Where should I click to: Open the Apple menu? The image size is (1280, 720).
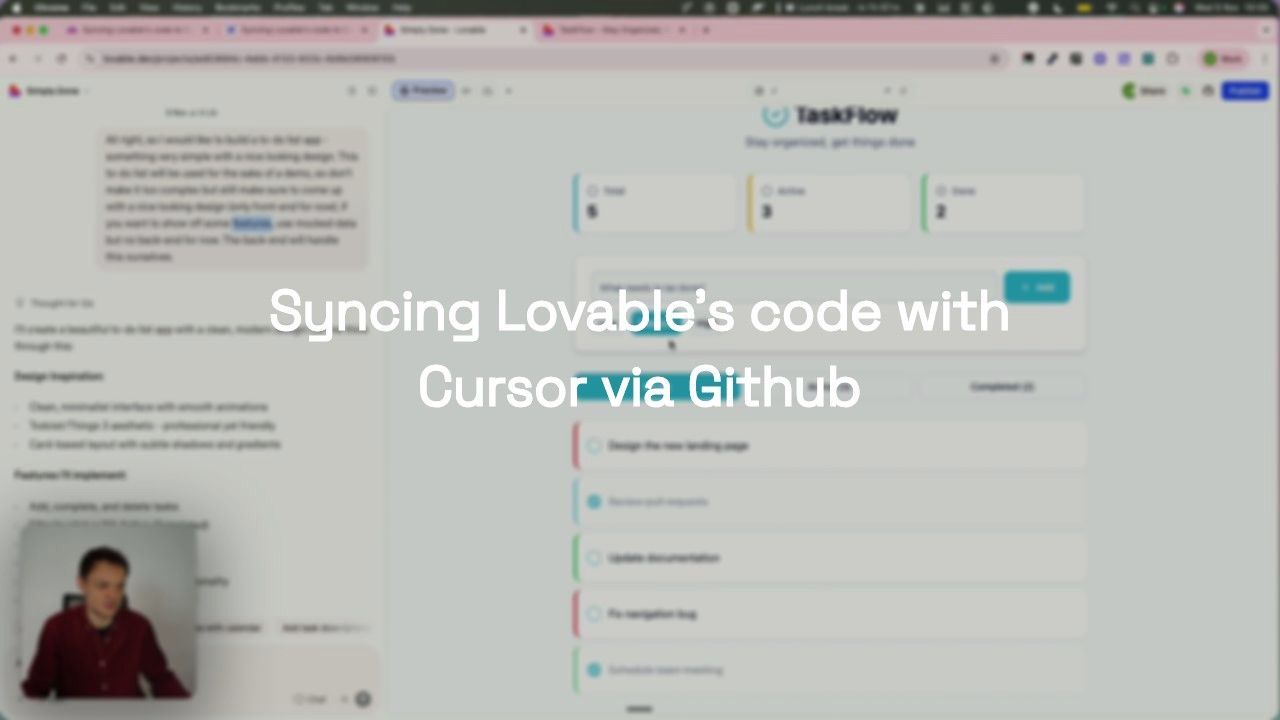pyautogui.click(x=16, y=7)
